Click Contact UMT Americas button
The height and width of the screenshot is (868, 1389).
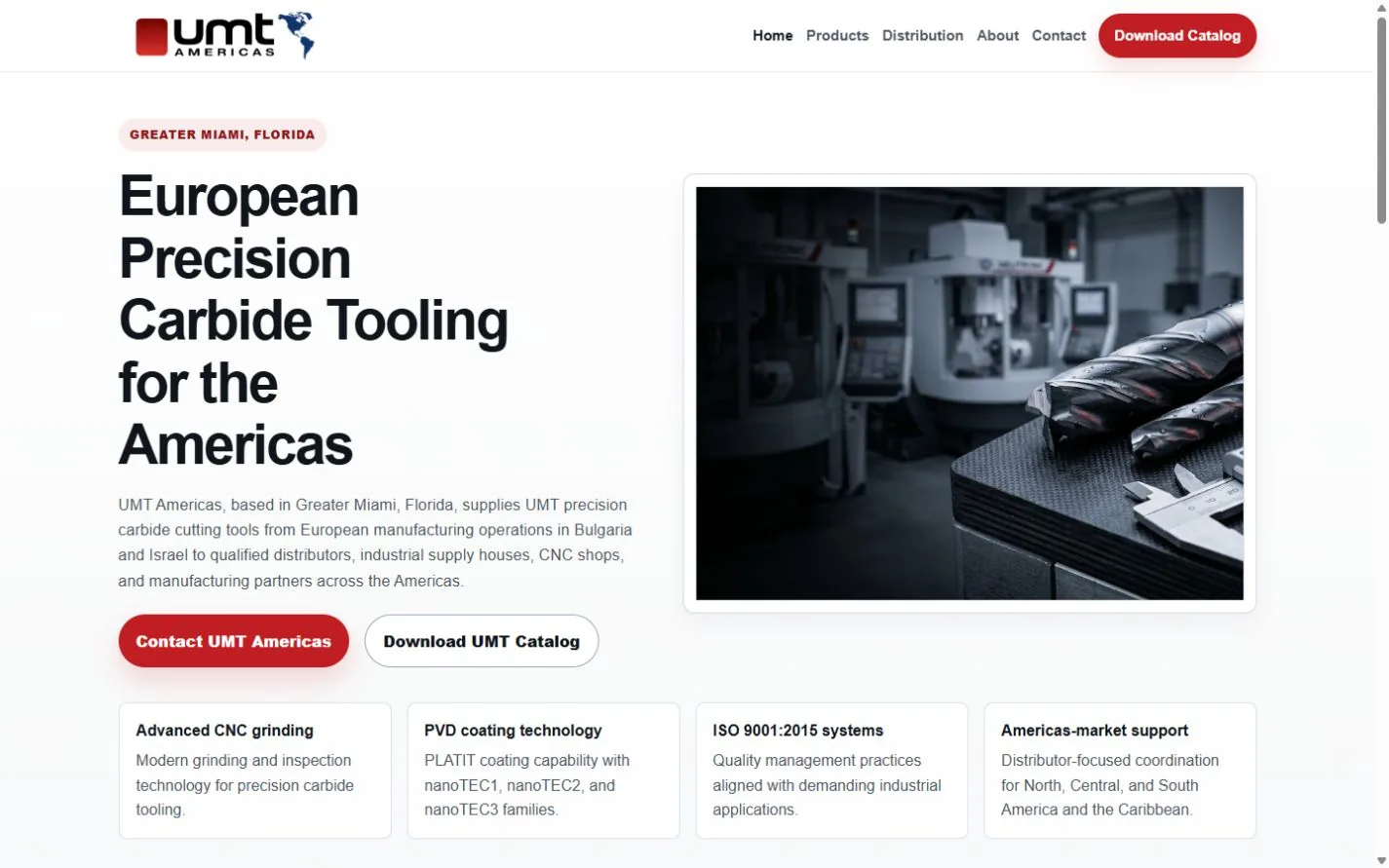tap(234, 641)
